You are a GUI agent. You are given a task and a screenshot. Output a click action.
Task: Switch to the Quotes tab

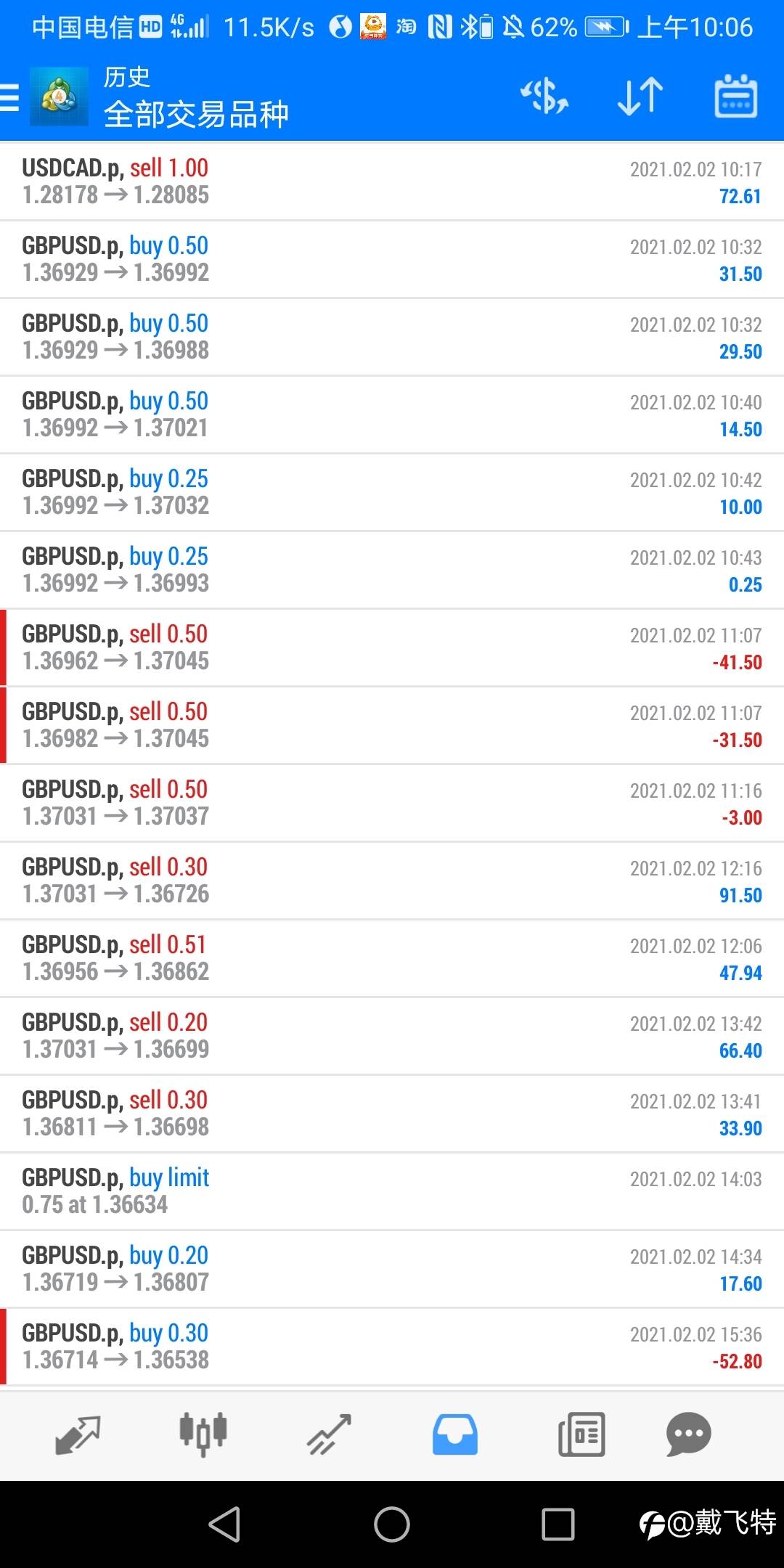78,1434
